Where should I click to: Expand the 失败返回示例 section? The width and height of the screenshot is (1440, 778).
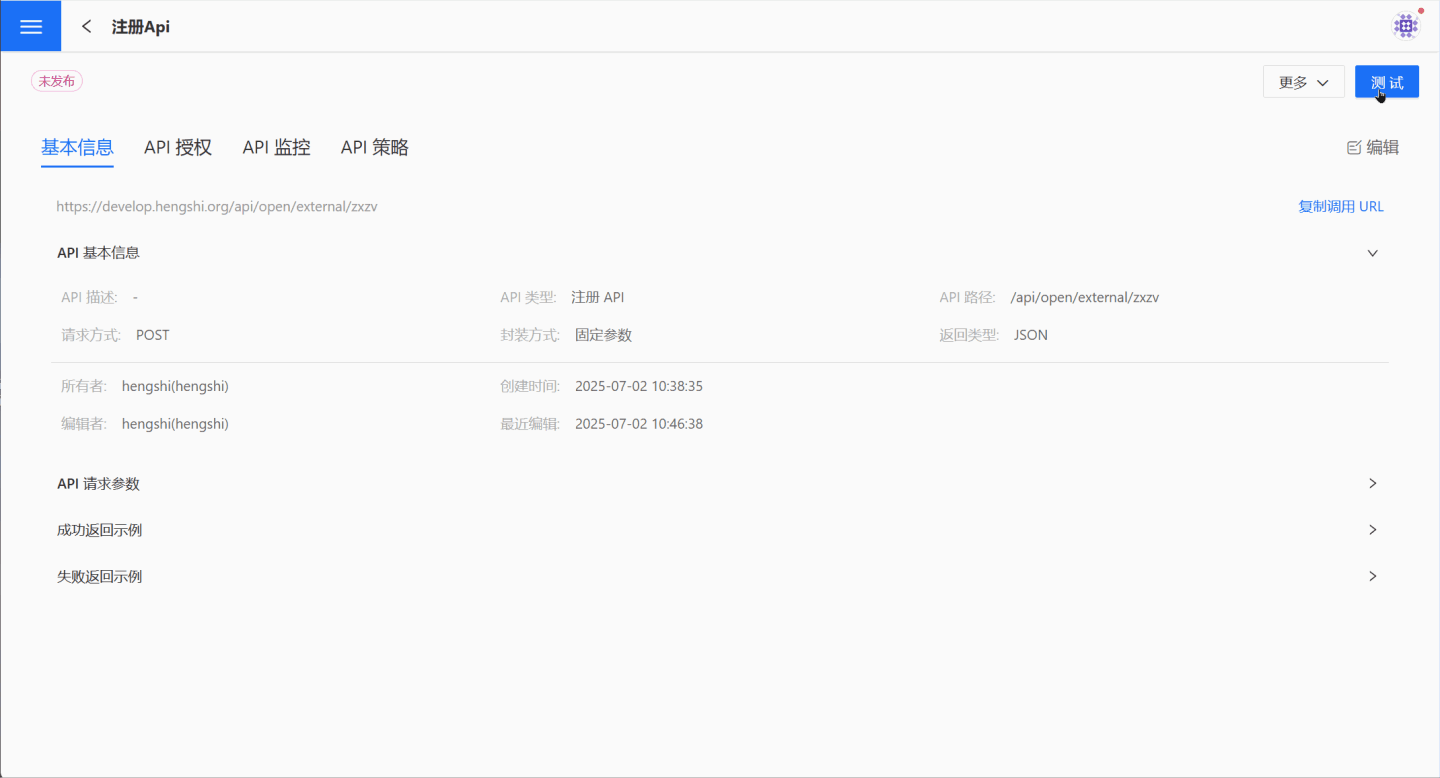[x=1372, y=576]
